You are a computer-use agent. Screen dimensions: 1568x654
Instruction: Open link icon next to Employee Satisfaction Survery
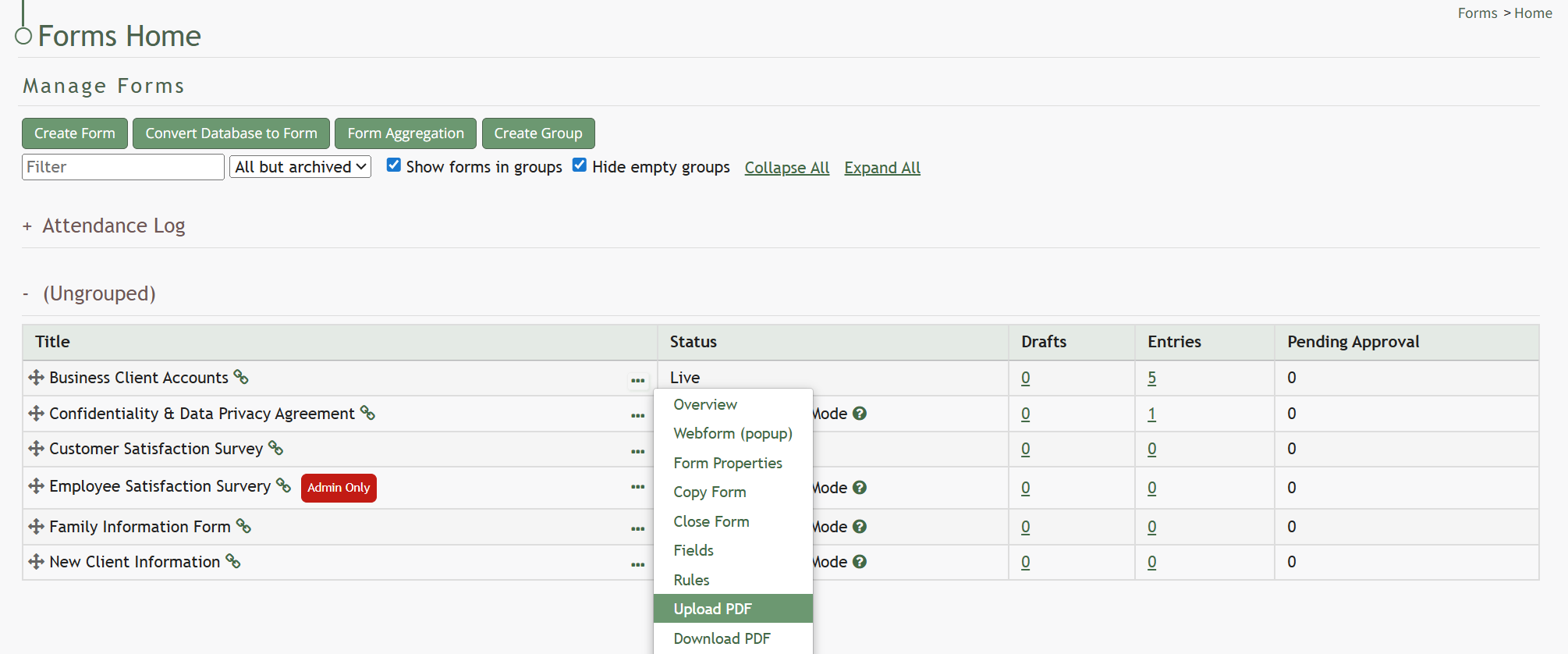pos(283,485)
